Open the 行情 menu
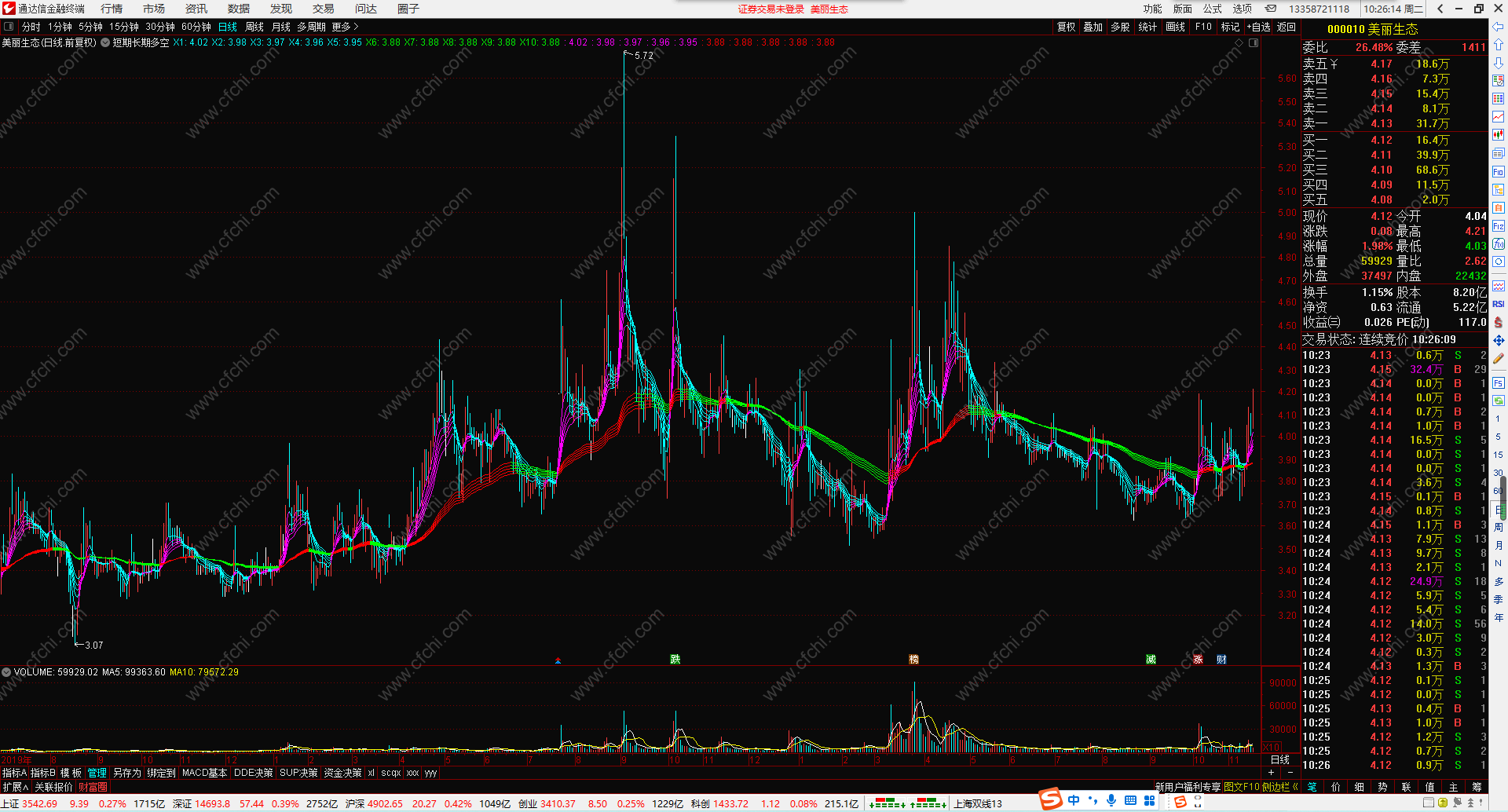The width and height of the screenshot is (1508, 812). coord(112,9)
